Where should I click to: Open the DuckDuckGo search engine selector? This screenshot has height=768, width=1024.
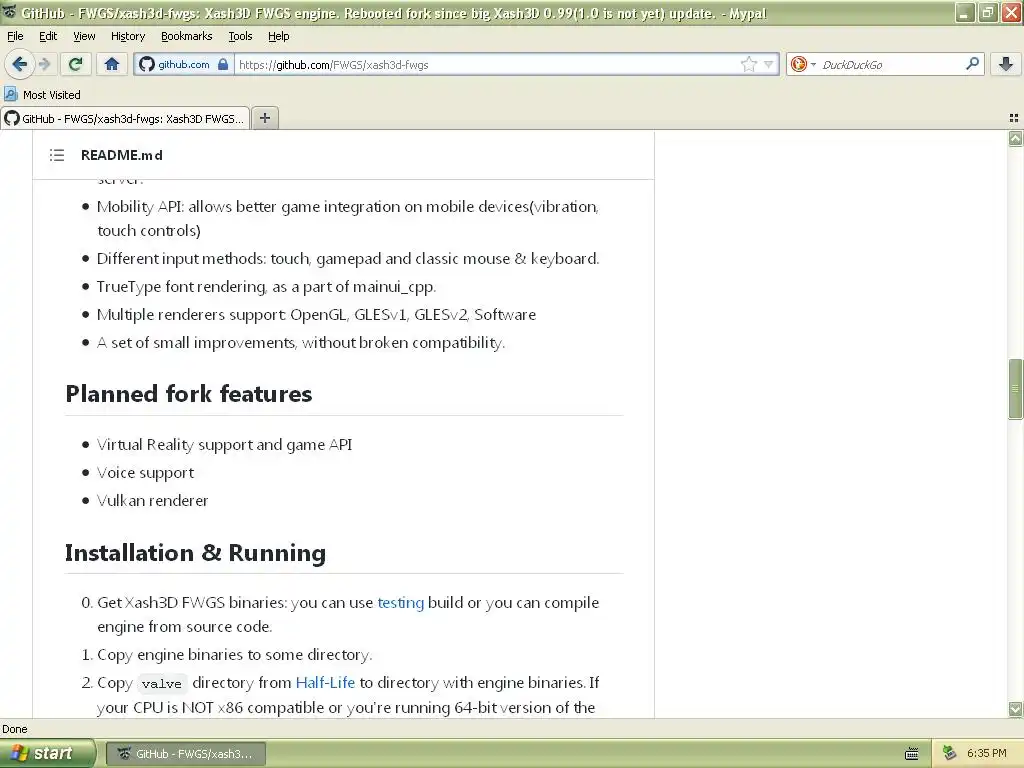803,64
